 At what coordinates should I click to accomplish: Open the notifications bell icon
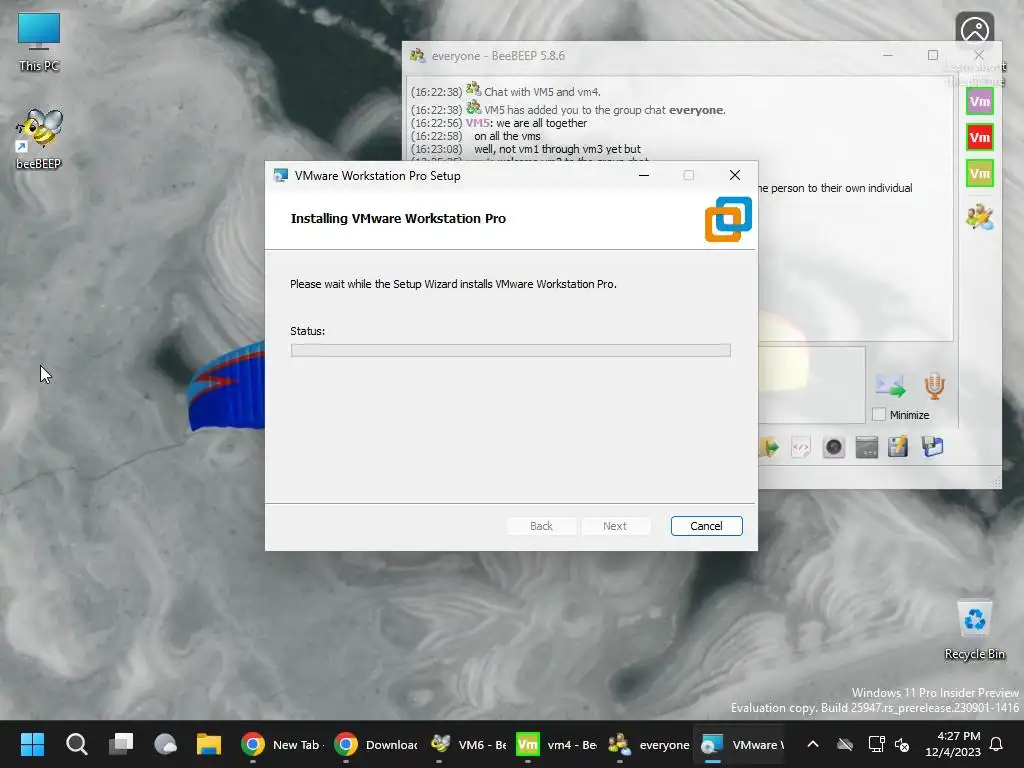(997, 744)
